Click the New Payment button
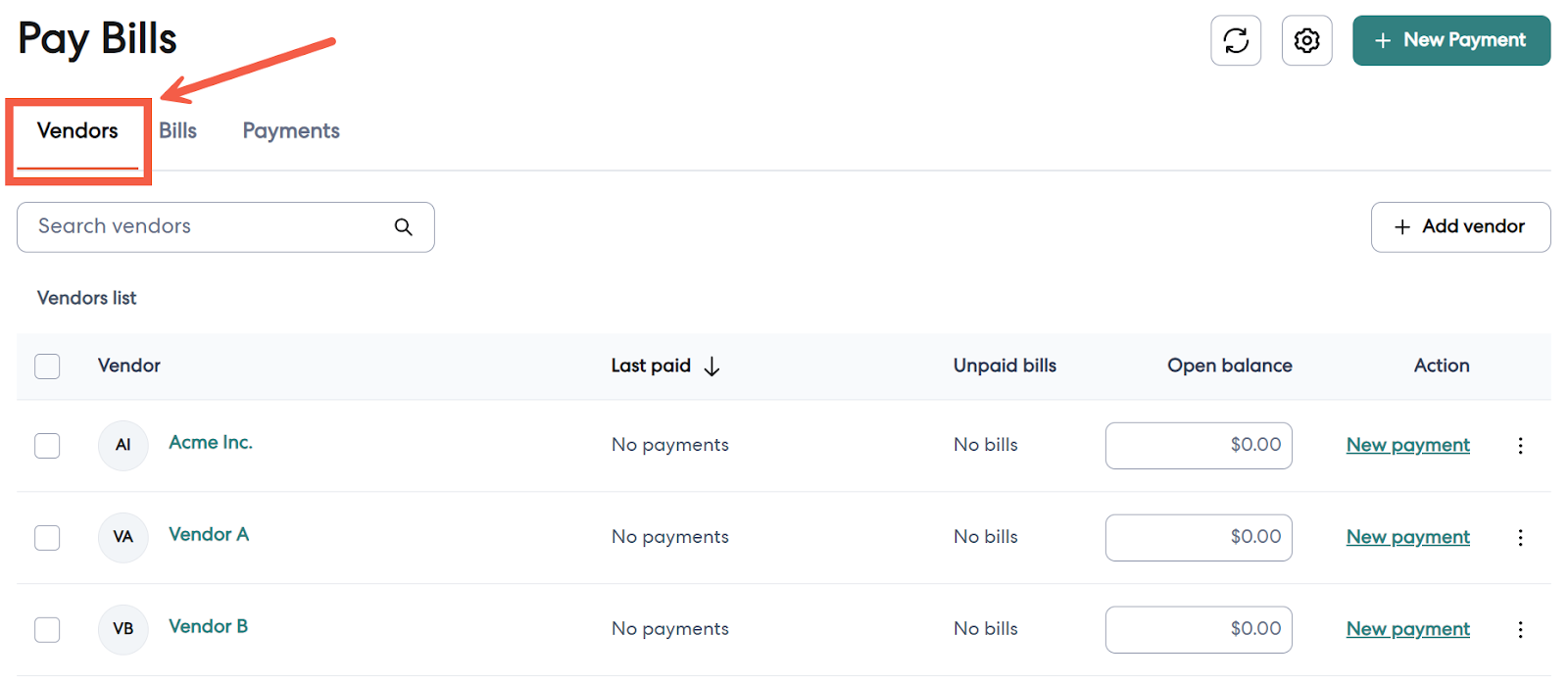Screen dimensions: 1568x683 1450,40
